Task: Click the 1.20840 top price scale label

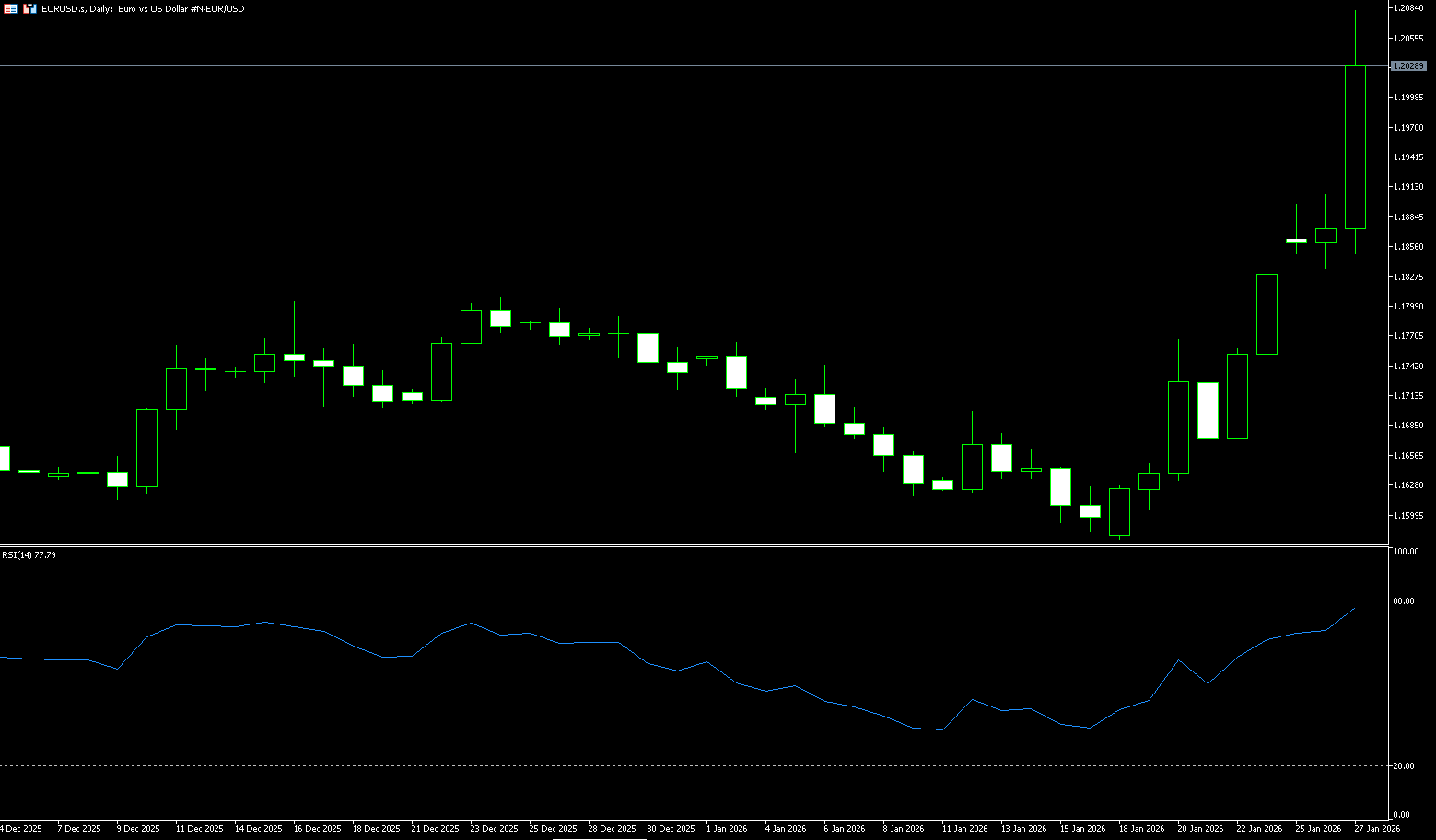Action: point(1409,8)
